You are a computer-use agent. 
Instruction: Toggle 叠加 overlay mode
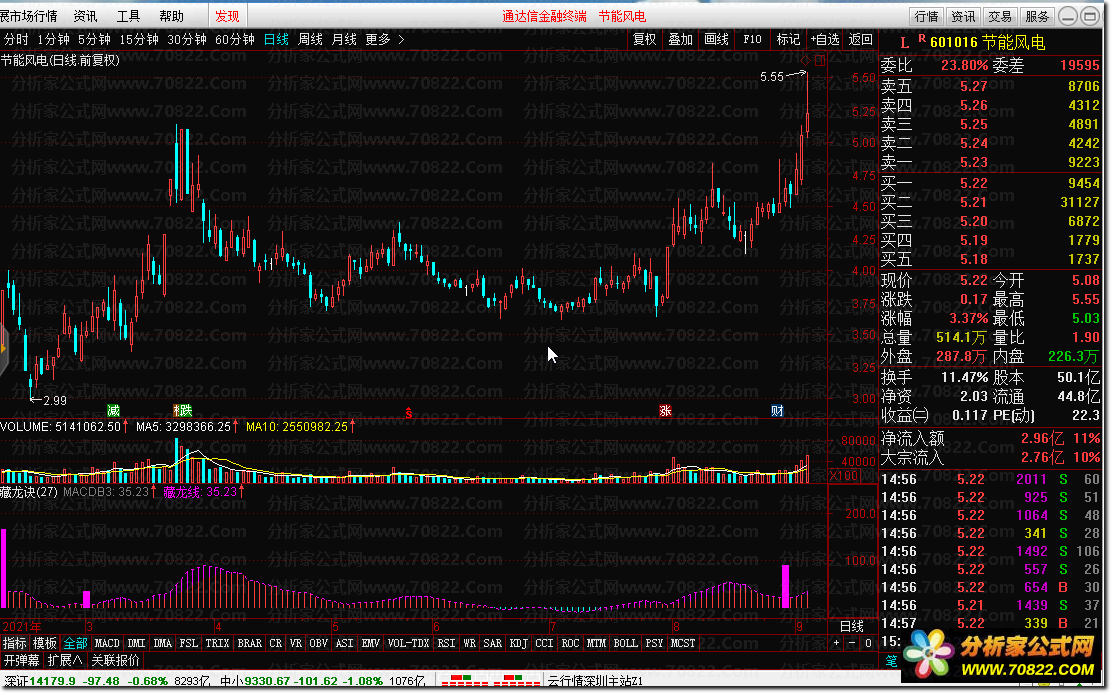coord(680,39)
